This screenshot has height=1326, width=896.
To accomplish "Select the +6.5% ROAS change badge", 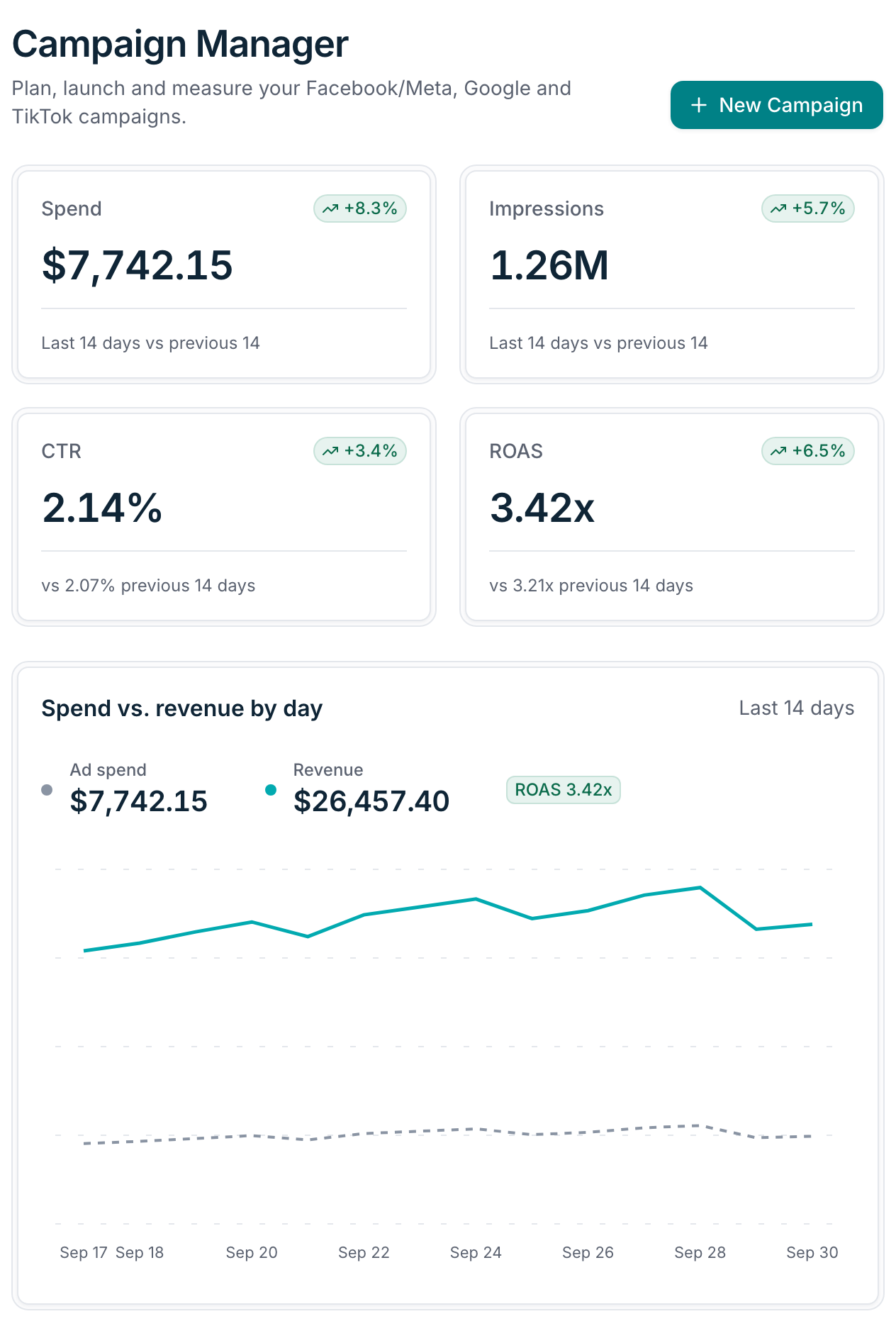I will (808, 451).
